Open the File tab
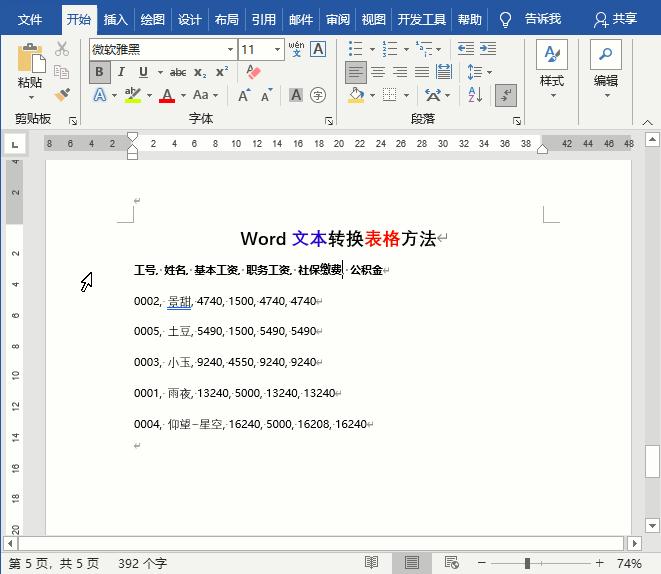The image size is (661, 574). pos(30,19)
